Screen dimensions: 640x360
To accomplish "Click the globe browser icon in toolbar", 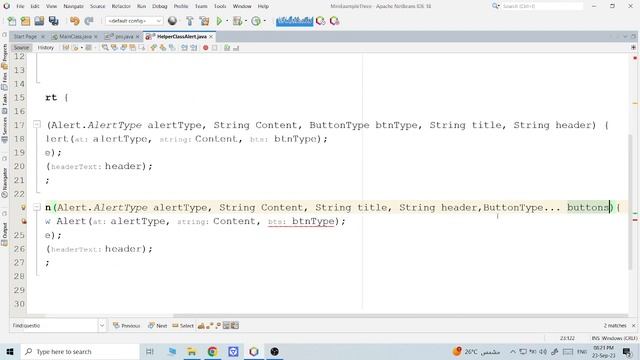I will click(172, 21).
